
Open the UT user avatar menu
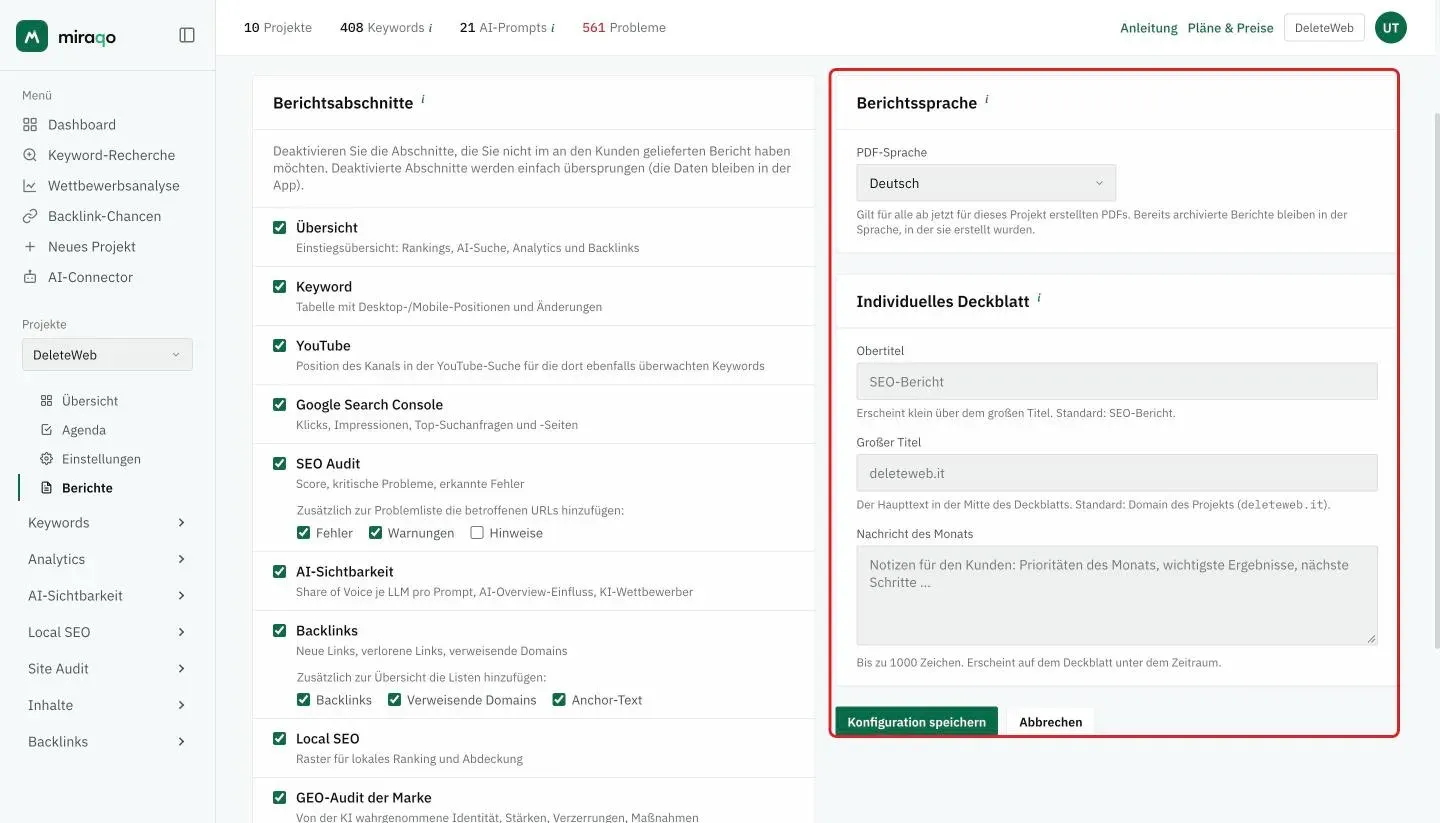click(1391, 28)
